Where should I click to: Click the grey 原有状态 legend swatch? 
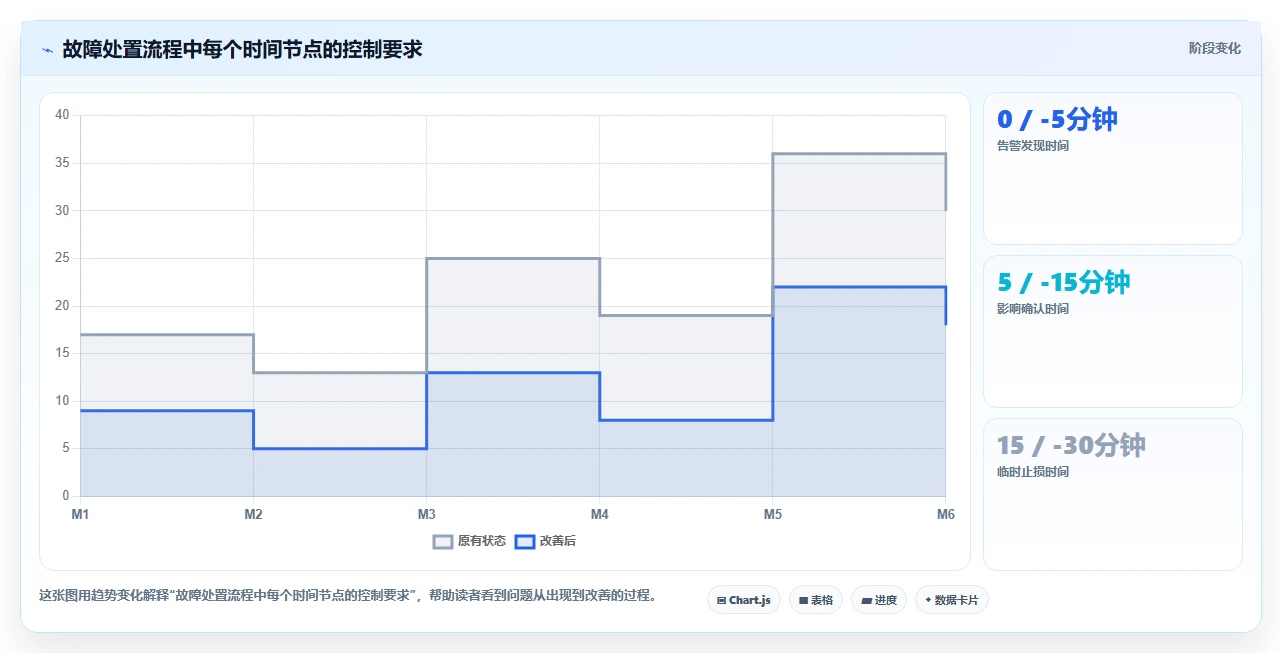443,541
